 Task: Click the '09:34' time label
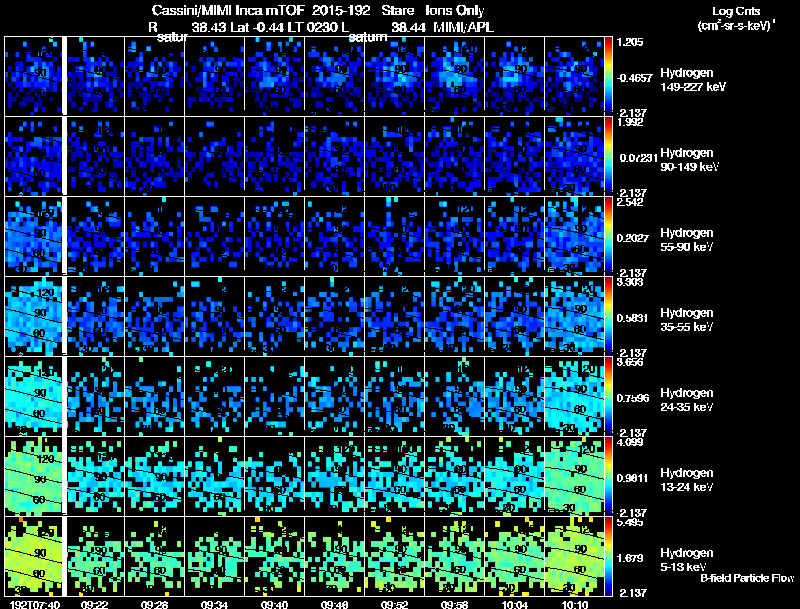214,604
